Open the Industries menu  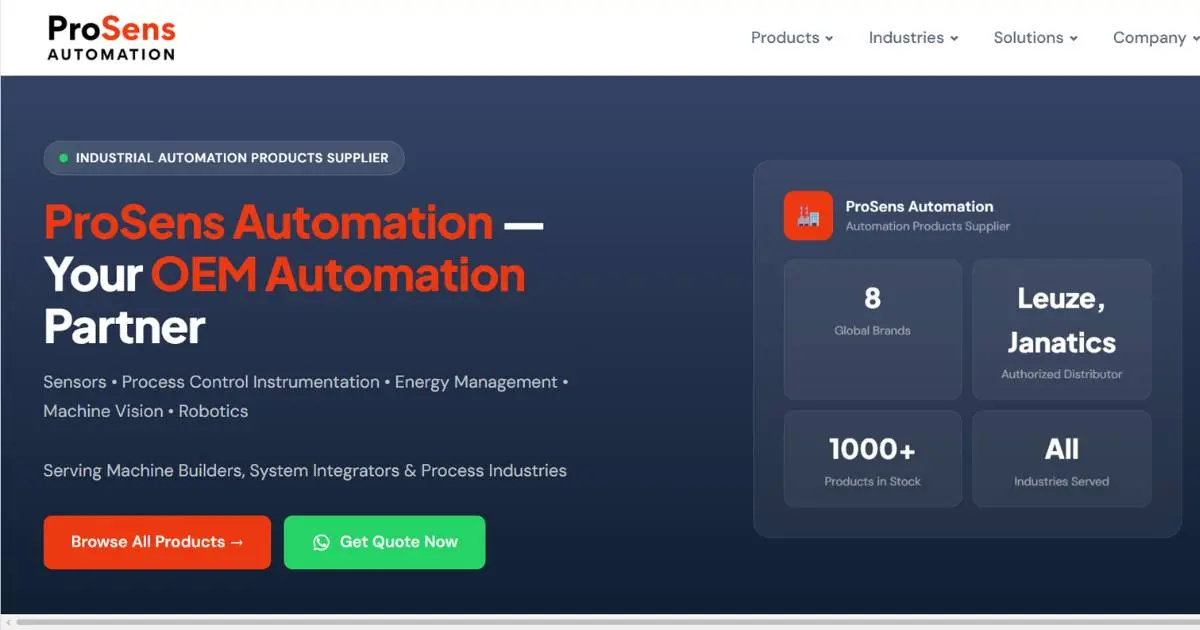[x=913, y=38]
